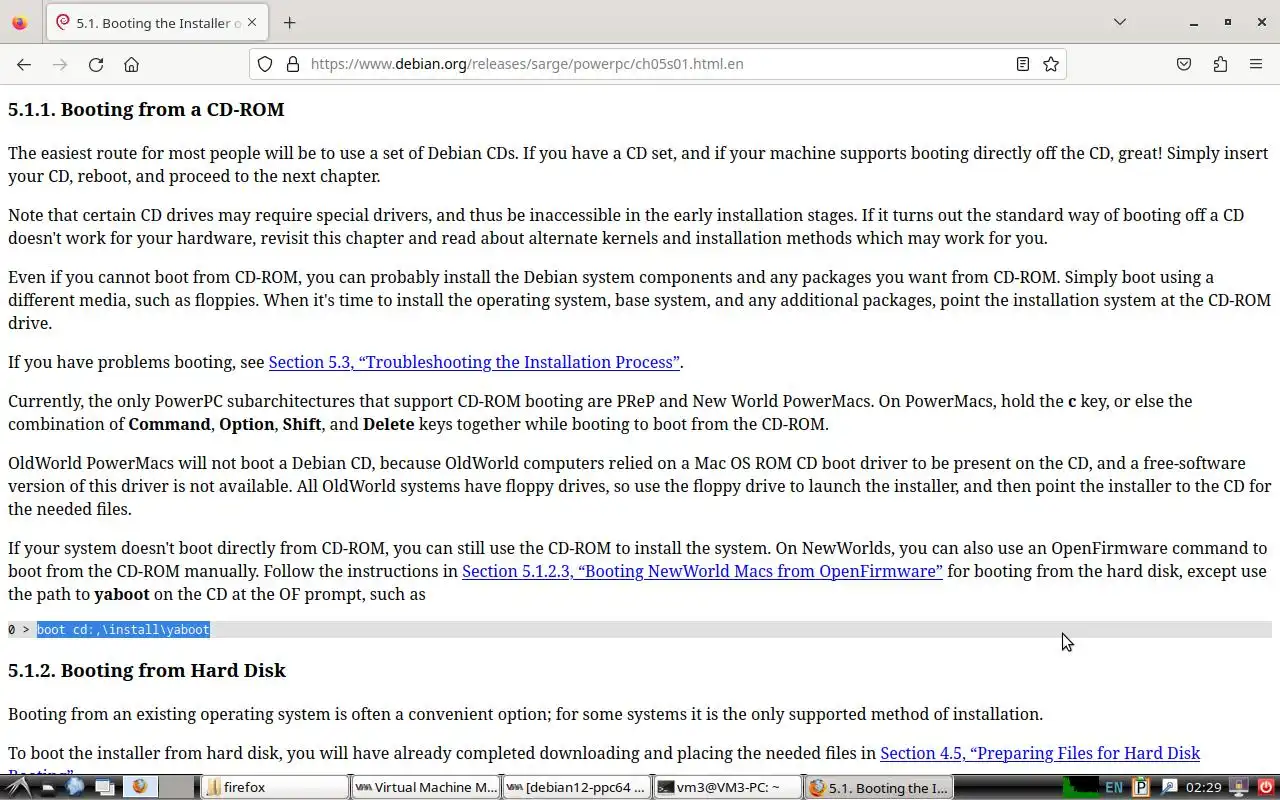
Task: Click the red power logout button
Action: pos(1265,787)
